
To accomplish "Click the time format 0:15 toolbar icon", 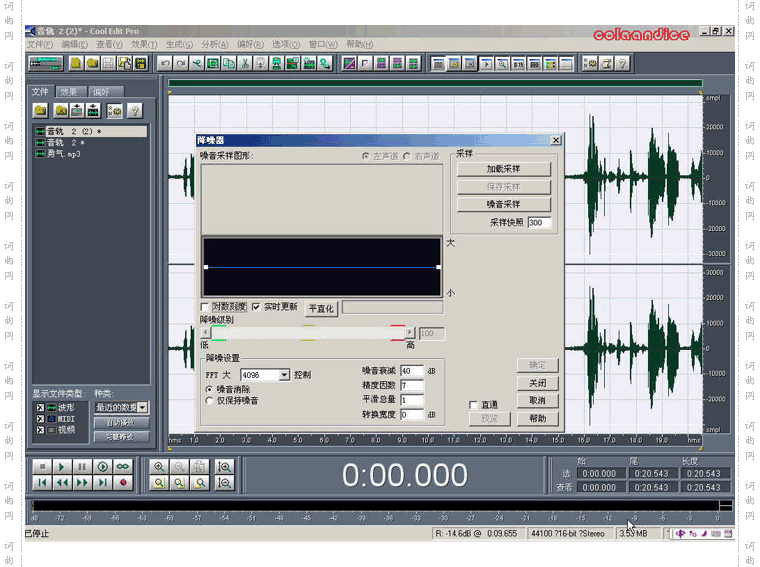I will 518,63.
